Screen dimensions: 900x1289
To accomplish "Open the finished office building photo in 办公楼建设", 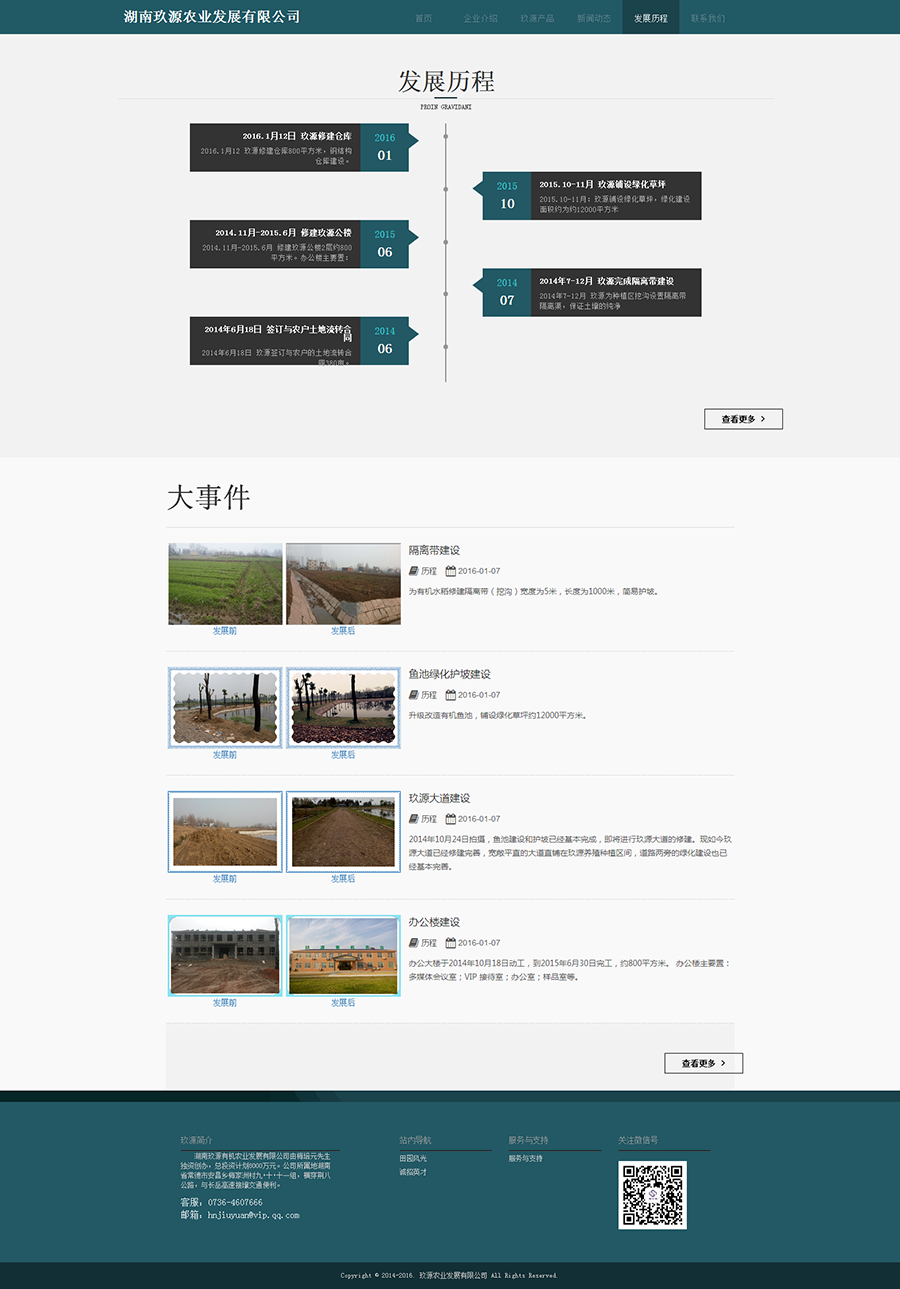I will (343, 956).
